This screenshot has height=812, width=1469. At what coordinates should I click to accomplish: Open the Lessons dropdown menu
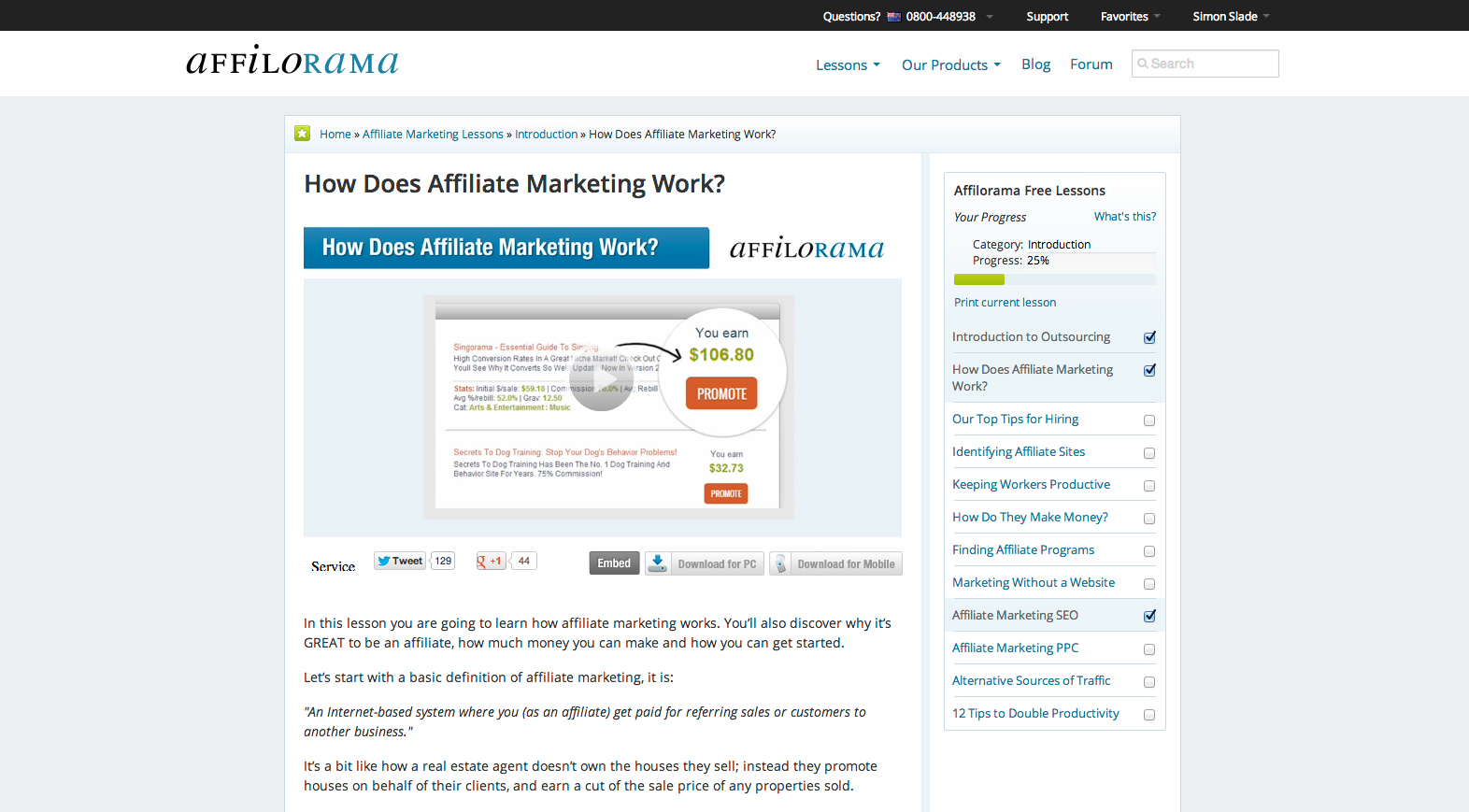point(848,64)
